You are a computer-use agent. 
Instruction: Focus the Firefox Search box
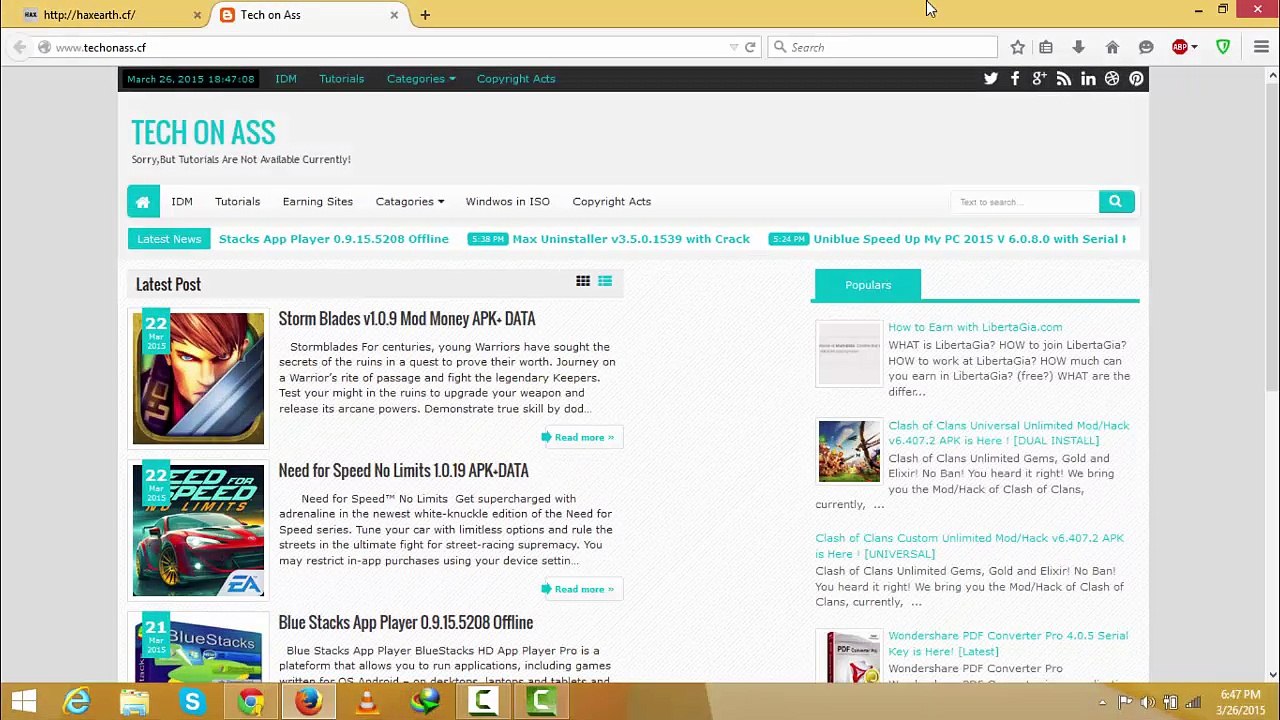point(883,47)
